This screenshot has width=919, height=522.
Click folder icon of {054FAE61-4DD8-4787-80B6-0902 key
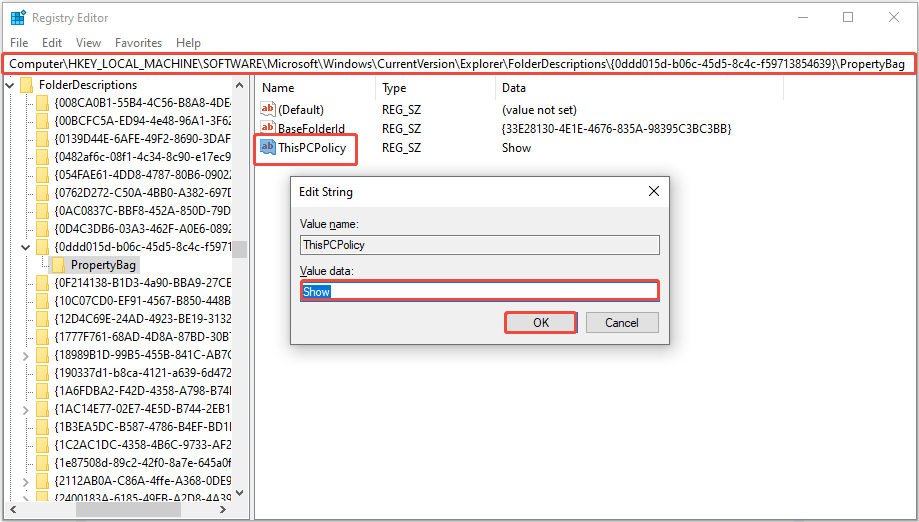(x=43, y=175)
